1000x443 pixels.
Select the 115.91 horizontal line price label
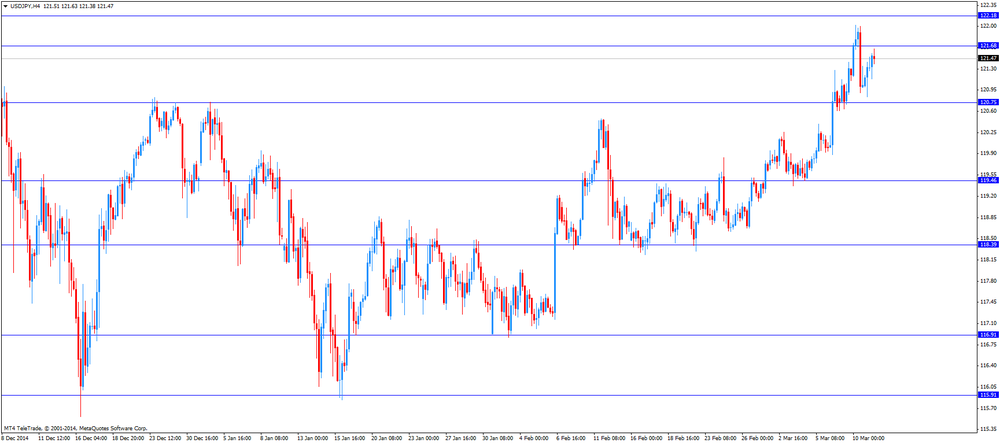point(988,395)
